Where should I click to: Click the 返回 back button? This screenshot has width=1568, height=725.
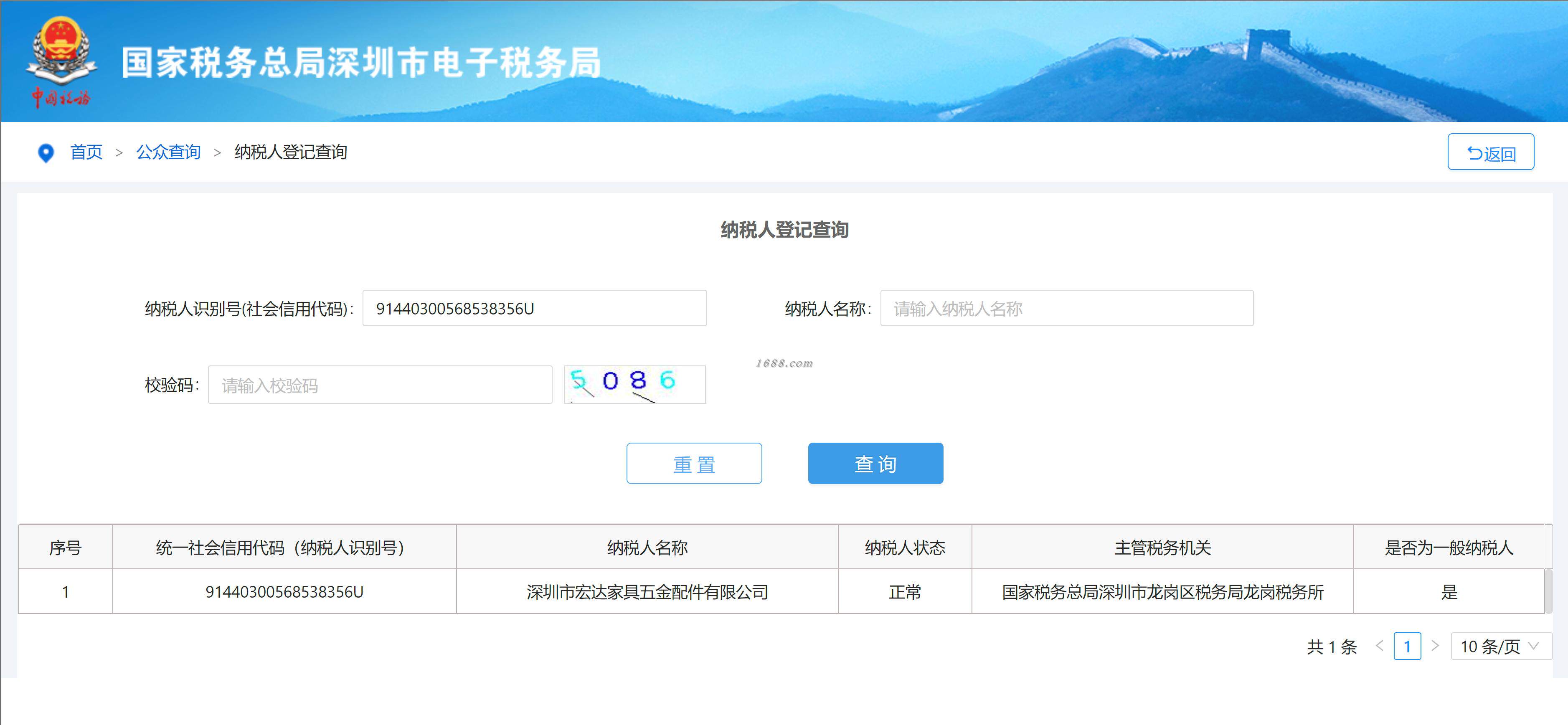tap(1490, 152)
